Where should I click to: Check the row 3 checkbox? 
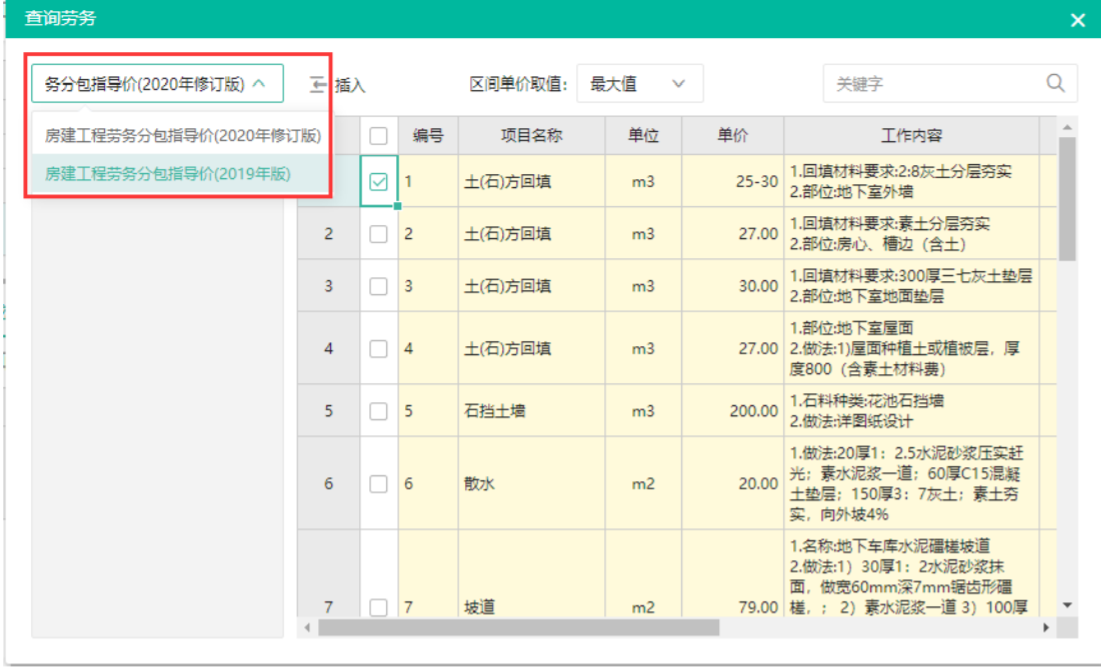click(378, 286)
